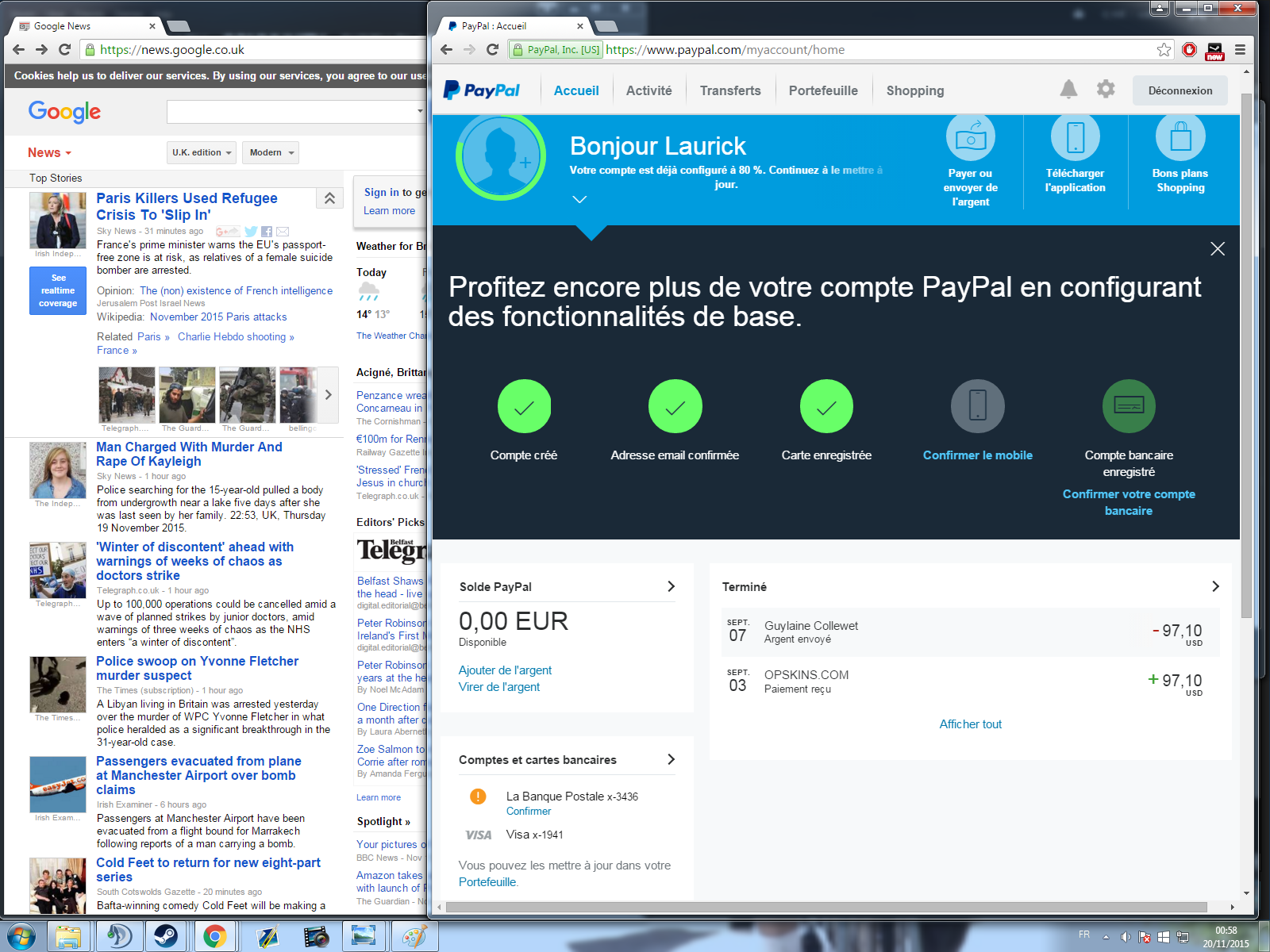Switch to the Activité tab
The image size is (1270, 952).
648,90
